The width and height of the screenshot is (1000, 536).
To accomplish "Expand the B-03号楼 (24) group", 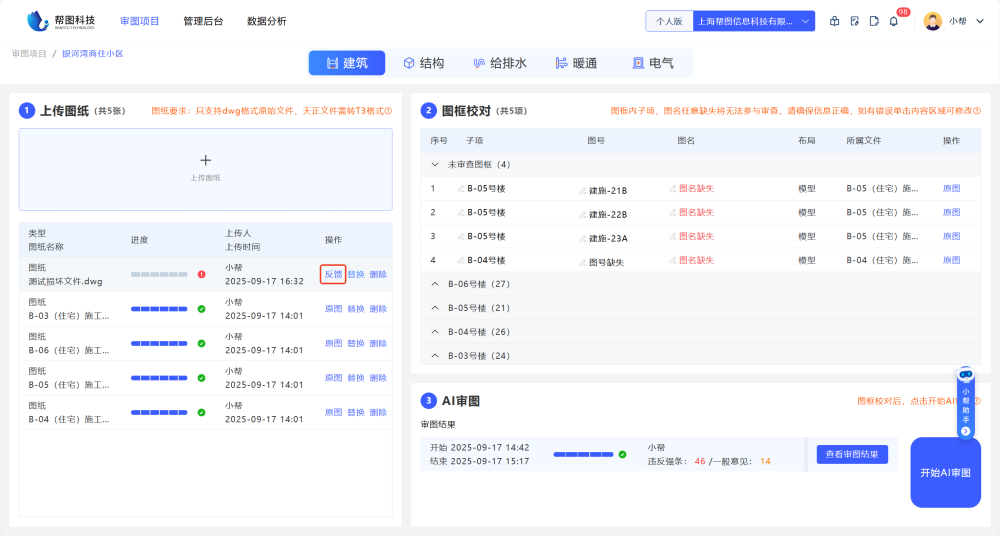I will 435,356.
